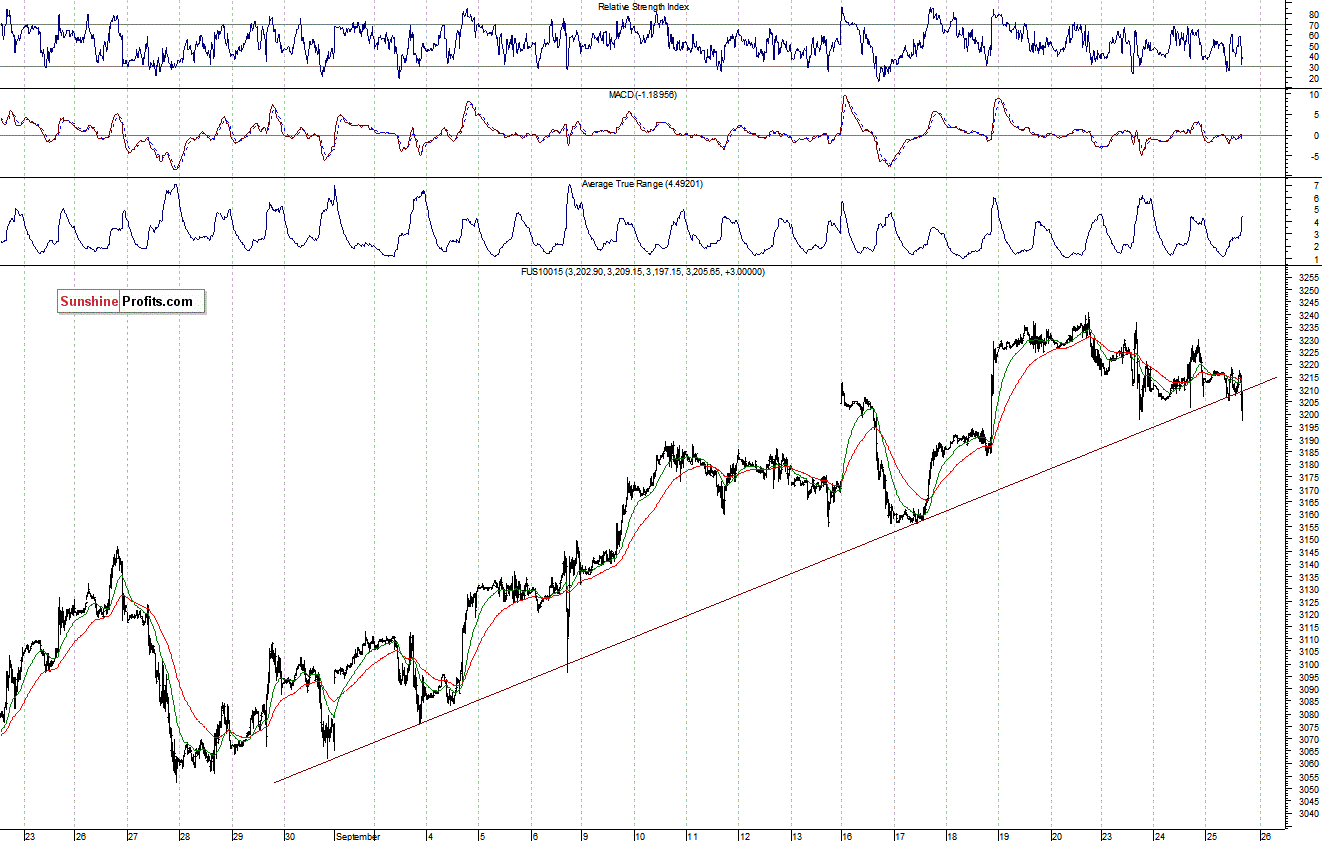Click the date axis label "24"

1158,835
